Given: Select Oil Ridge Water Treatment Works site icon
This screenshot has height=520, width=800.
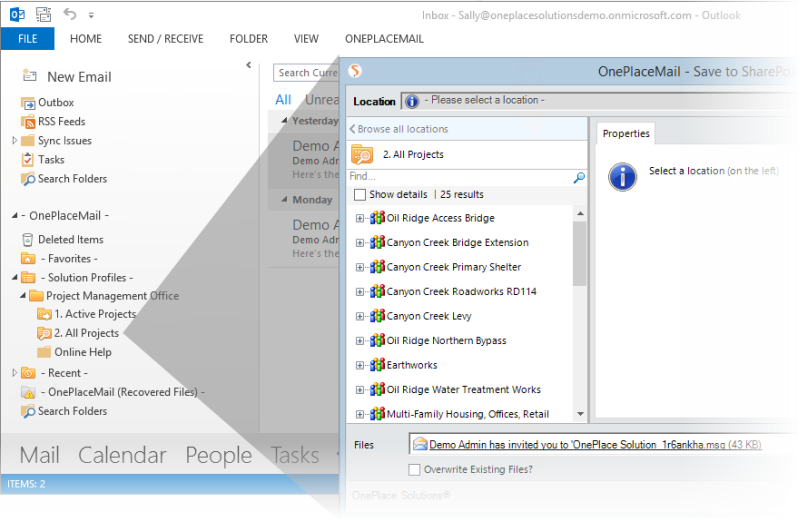Looking at the screenshot, I should [x=377, y=389].
